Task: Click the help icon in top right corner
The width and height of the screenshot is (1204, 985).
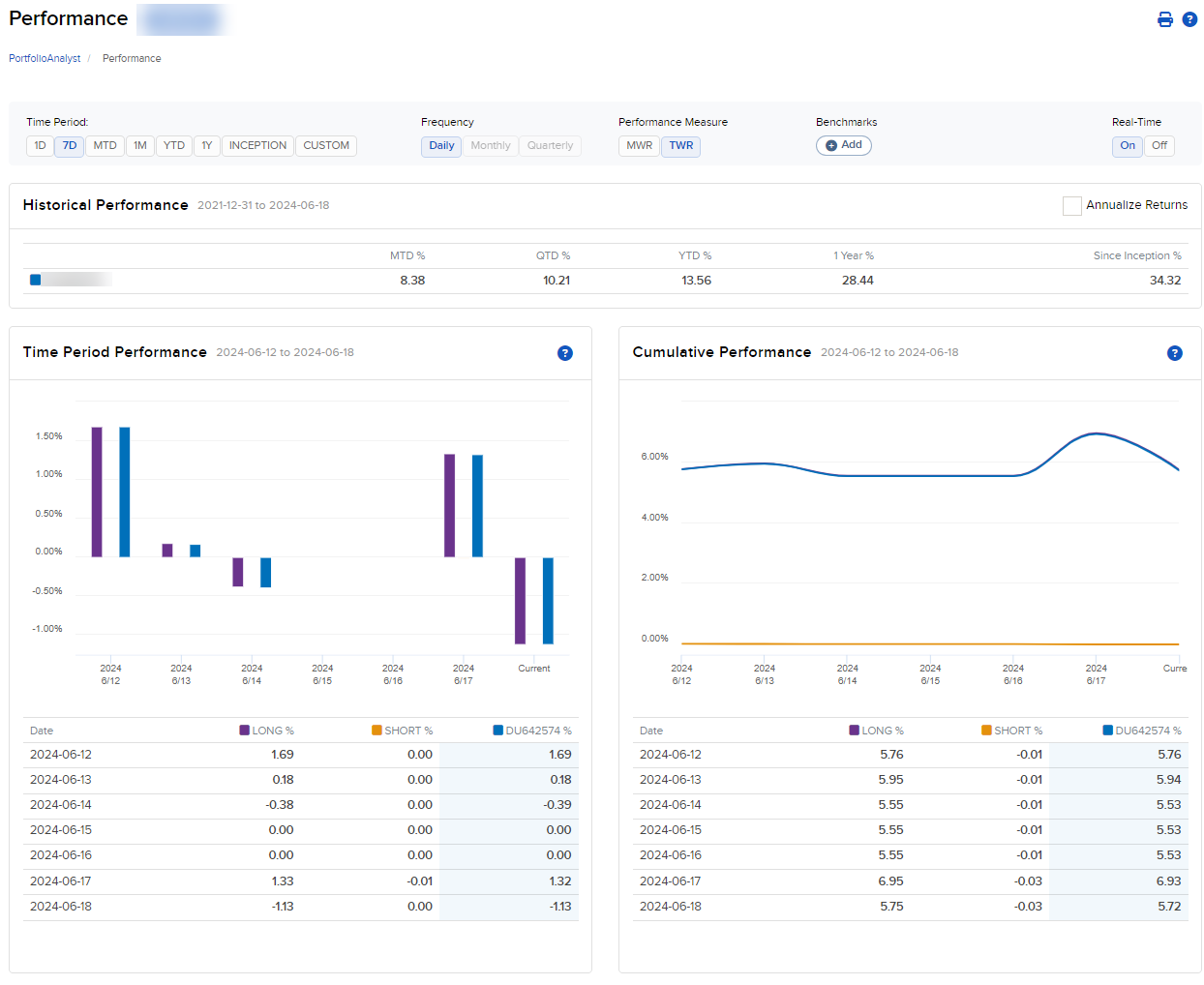Action: pyautogui.click(x=1190, y=18)
